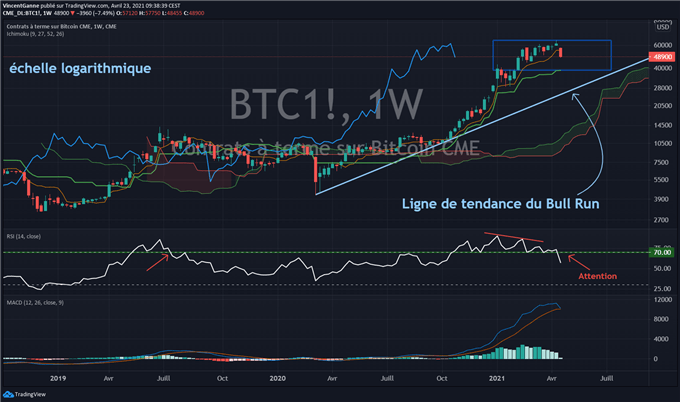Click the CME_DL:BTC1! symbol text in header
680x402 pixels.
[x=21, y=13]
